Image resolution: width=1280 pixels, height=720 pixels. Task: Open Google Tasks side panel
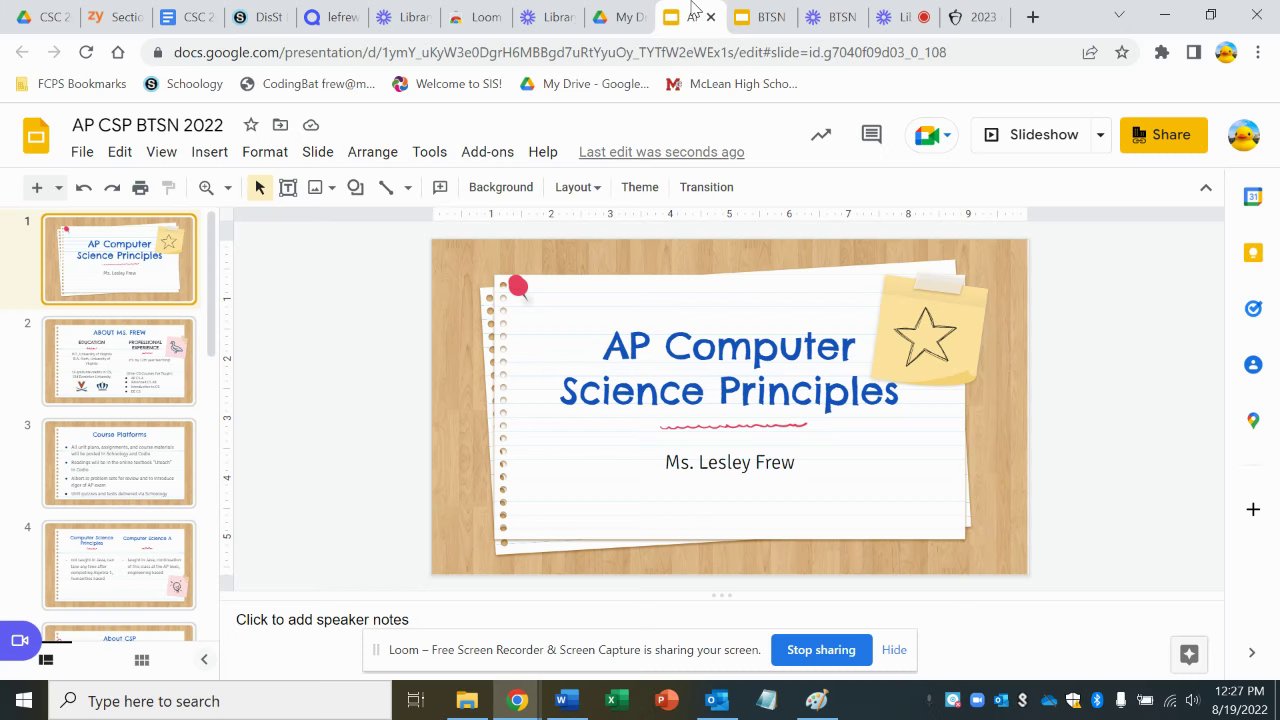(1253, 309)
